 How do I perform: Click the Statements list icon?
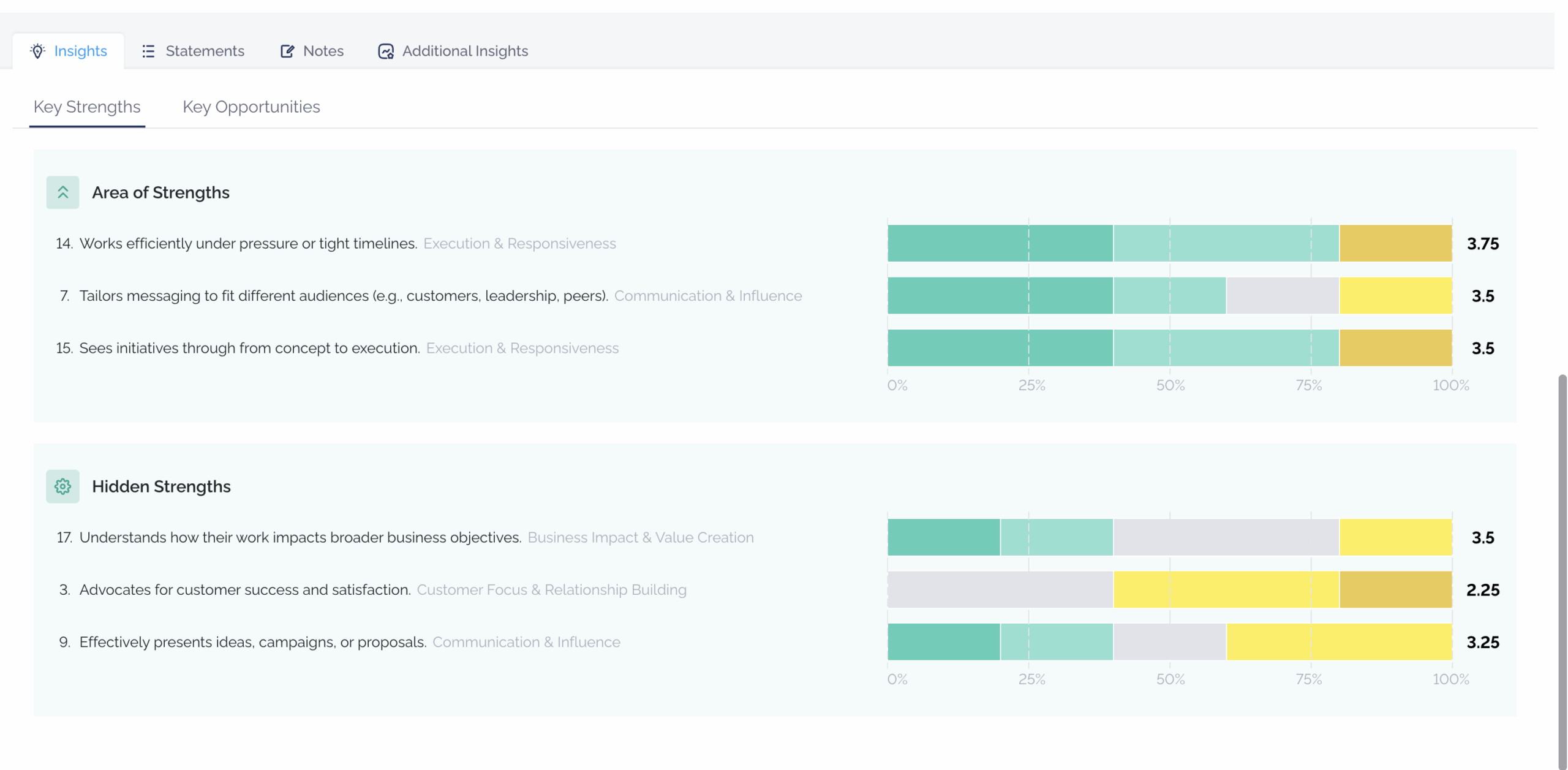coord(148,51)
